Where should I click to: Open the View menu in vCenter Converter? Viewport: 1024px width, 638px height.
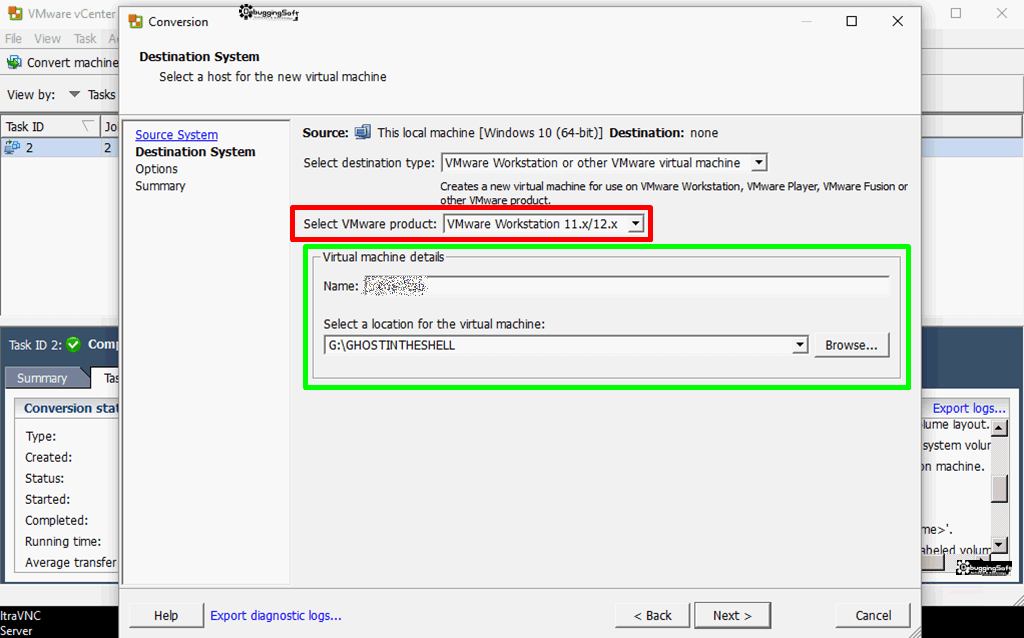tap(47, 39)
